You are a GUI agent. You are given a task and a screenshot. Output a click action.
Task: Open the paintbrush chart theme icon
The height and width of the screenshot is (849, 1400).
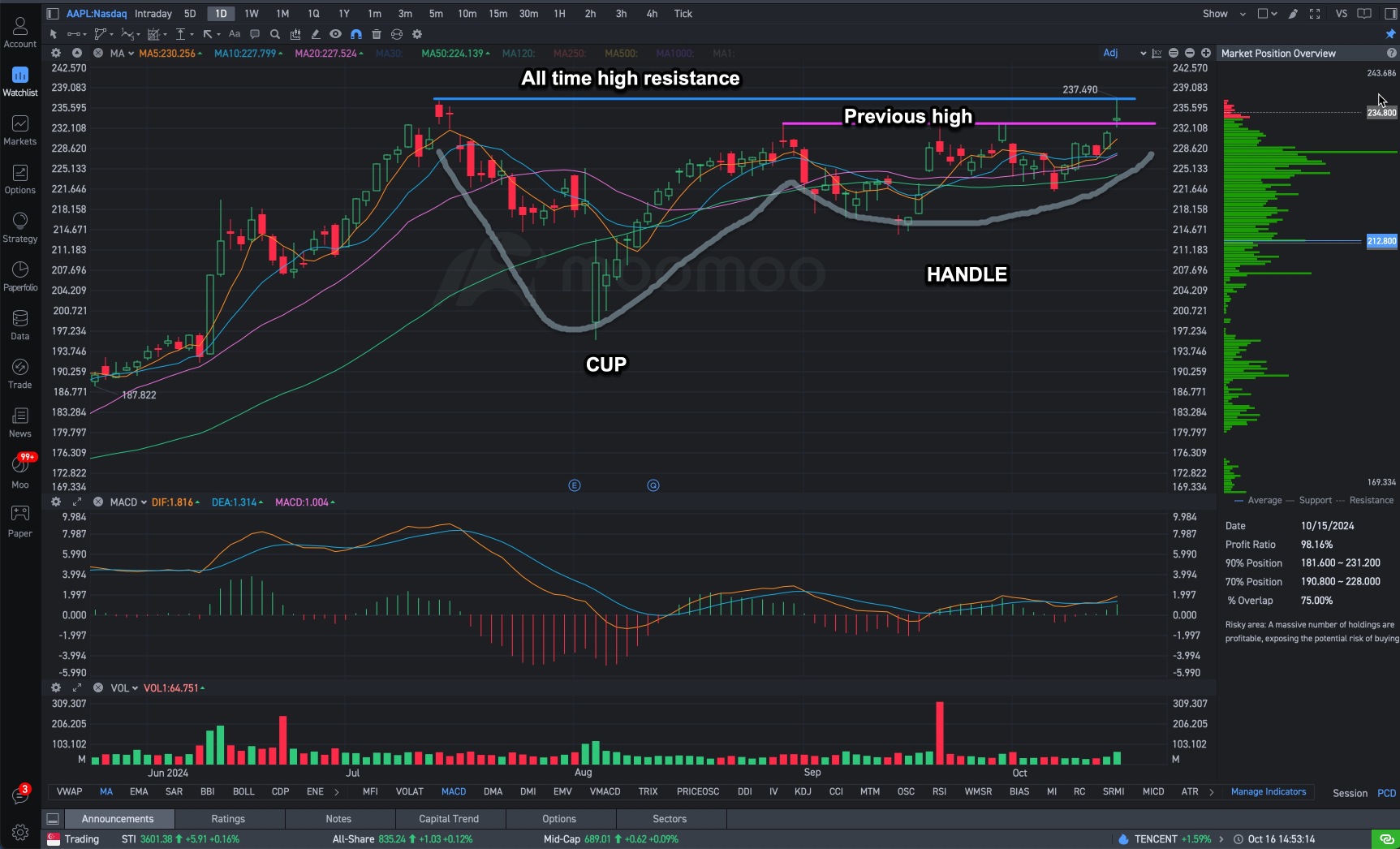click(x=1293, y=14)
